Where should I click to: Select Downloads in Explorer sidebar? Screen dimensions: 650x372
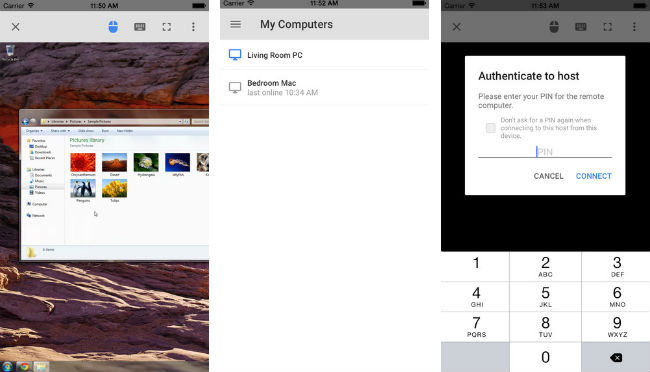40,152
